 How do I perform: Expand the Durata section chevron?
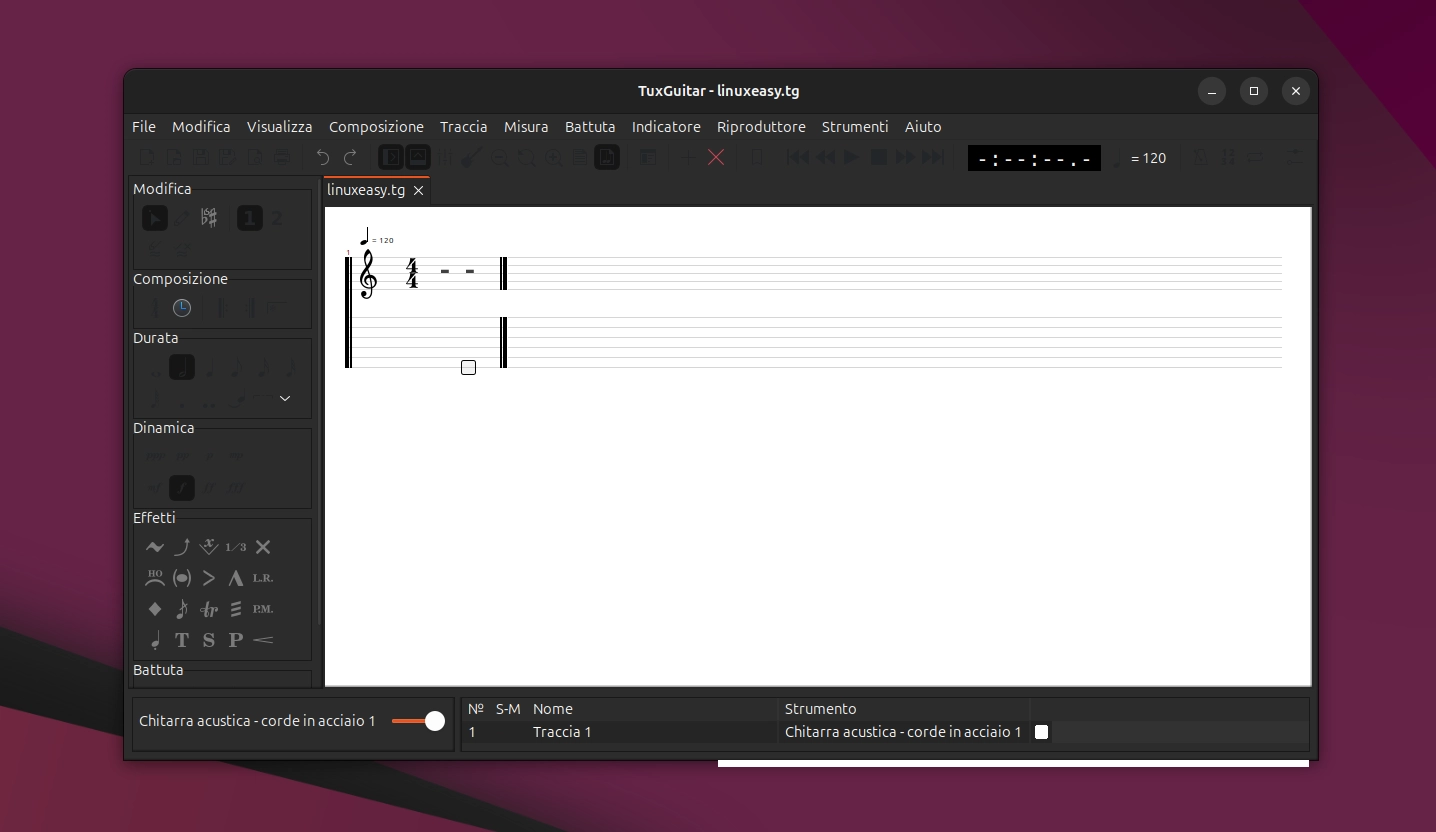[x=286, y=398]
